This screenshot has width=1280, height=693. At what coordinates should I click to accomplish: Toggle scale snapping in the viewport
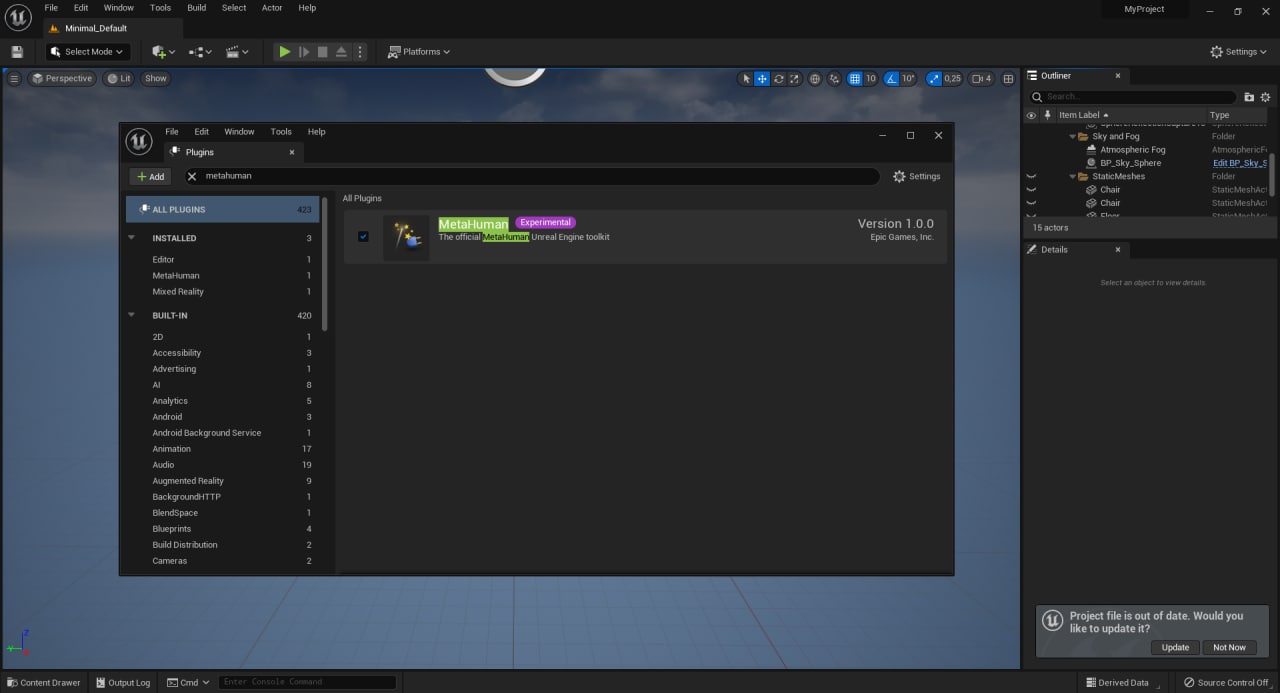click(933, 78)
